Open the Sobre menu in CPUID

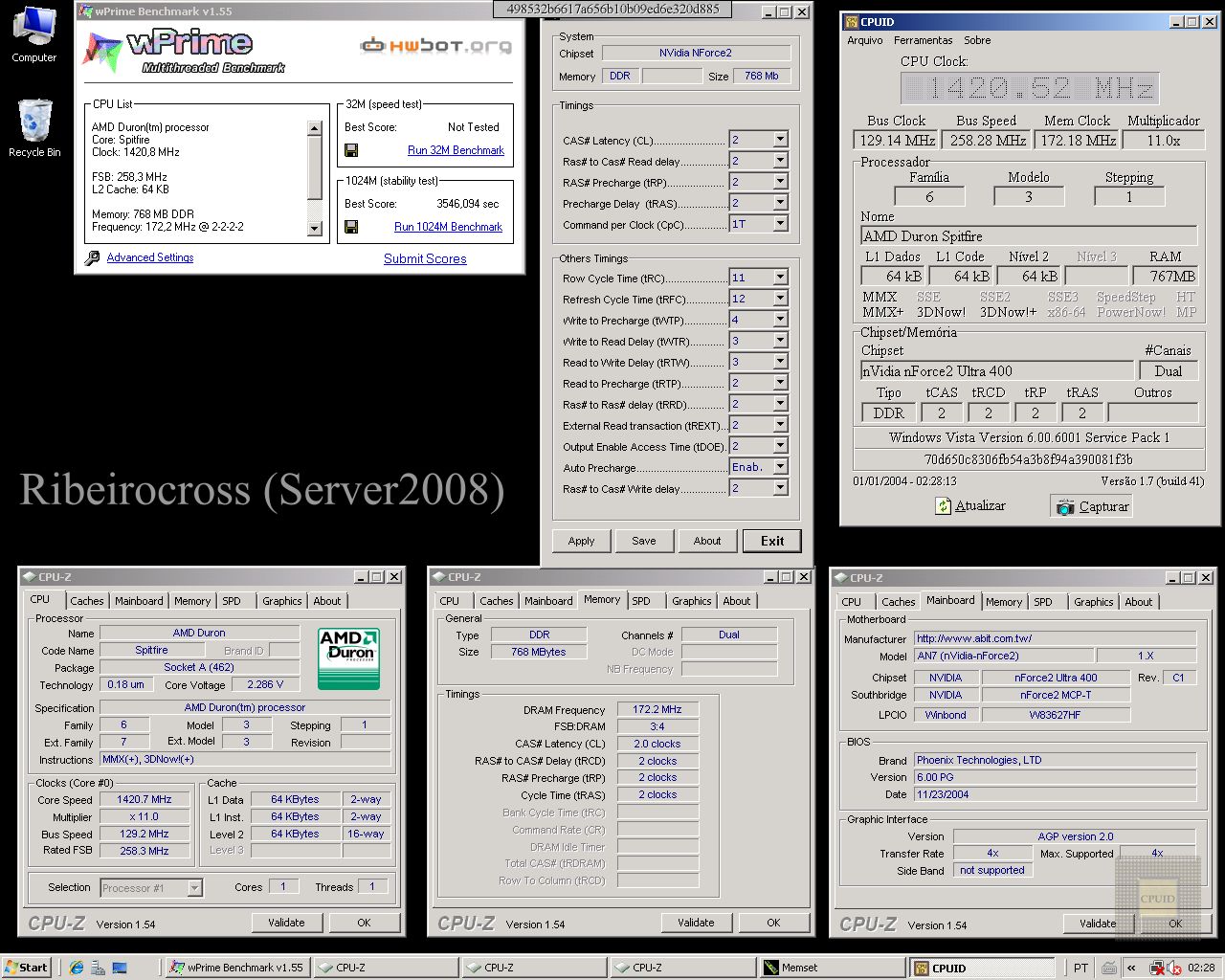(x=977, y=40)
